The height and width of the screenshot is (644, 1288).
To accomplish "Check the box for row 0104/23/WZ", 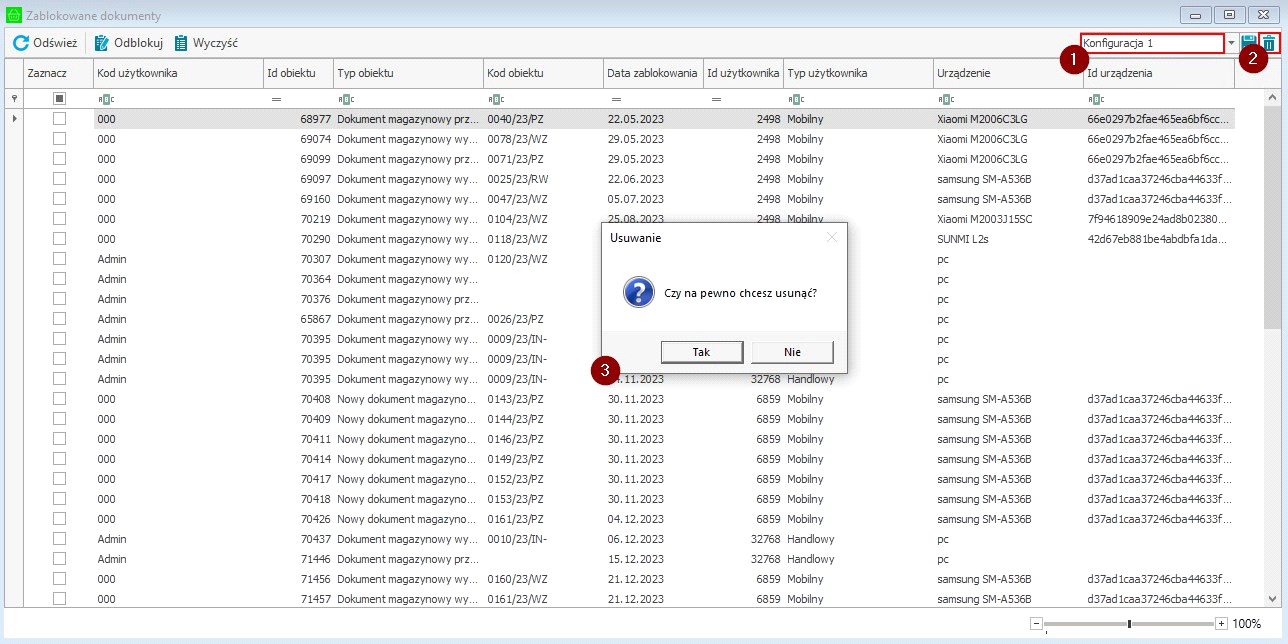I will 59,218.
